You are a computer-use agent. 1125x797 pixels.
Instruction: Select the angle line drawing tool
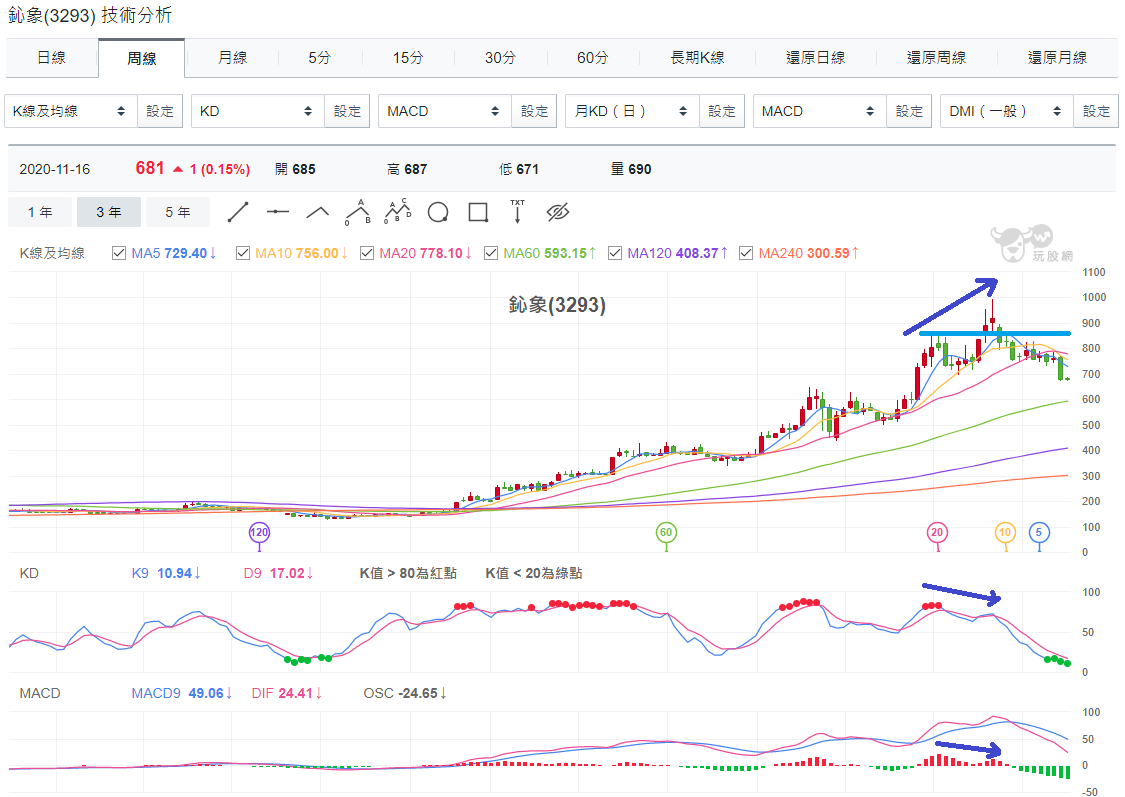point(317,212)
